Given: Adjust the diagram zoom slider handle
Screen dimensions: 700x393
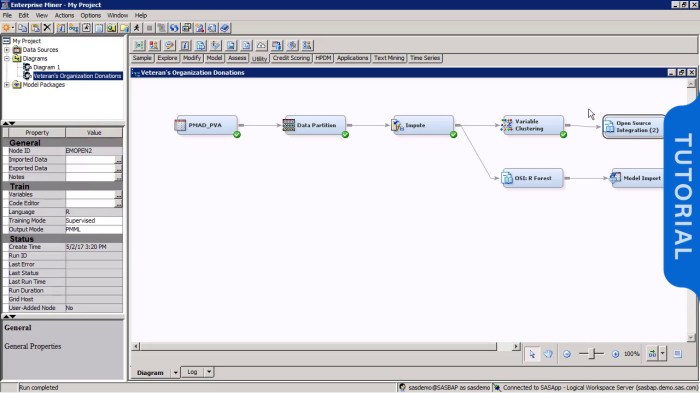Looking at the screenshot, I should point(592,354).
